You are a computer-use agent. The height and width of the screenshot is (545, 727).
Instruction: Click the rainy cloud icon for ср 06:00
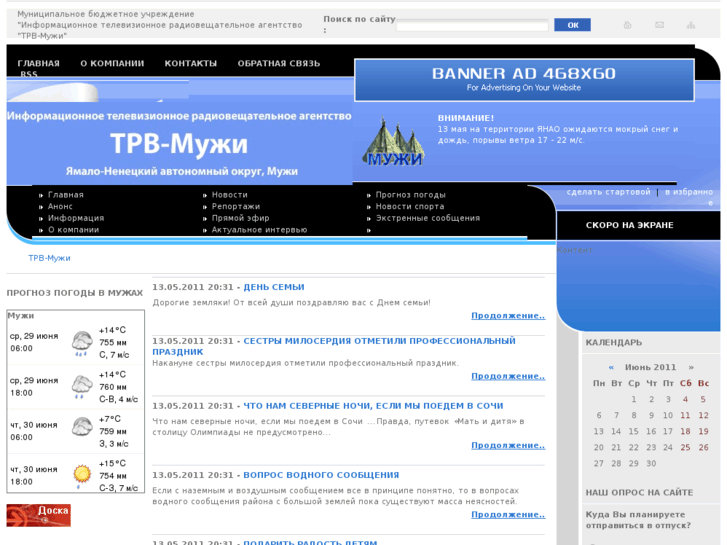point(82,343)
